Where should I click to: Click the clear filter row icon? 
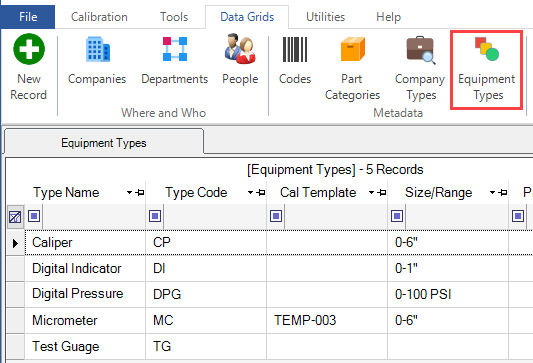[x=15, y=217]
